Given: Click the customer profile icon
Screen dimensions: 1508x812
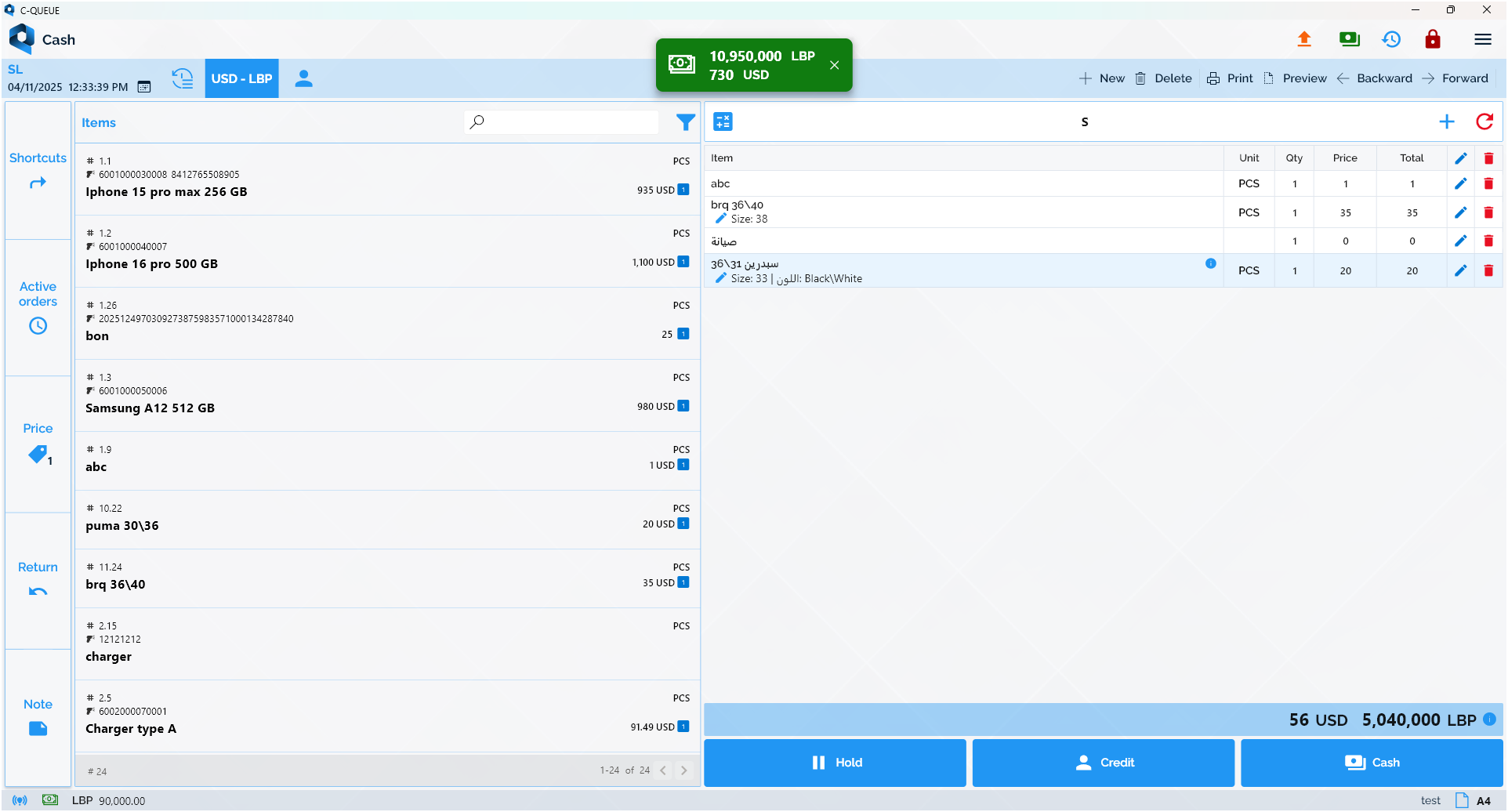Looking at the screenshot, I should pos(303,78).
